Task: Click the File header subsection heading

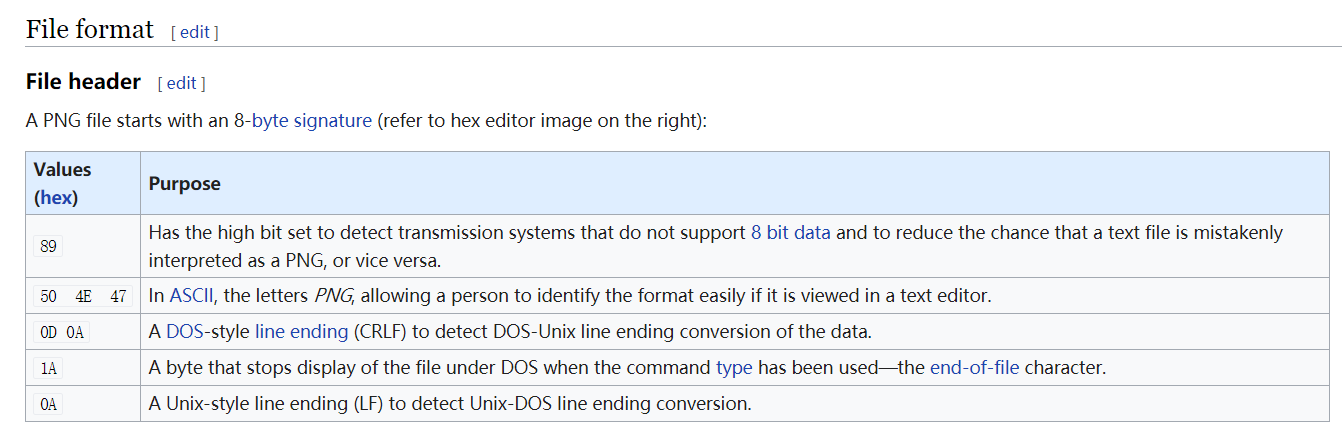Action: 83,82
